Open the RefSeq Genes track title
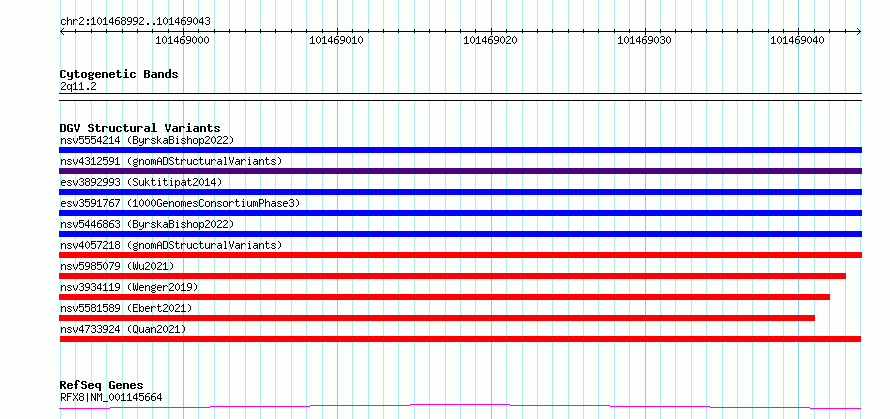The width and height of the screenshot is (890, 419). tap(102, 386)
